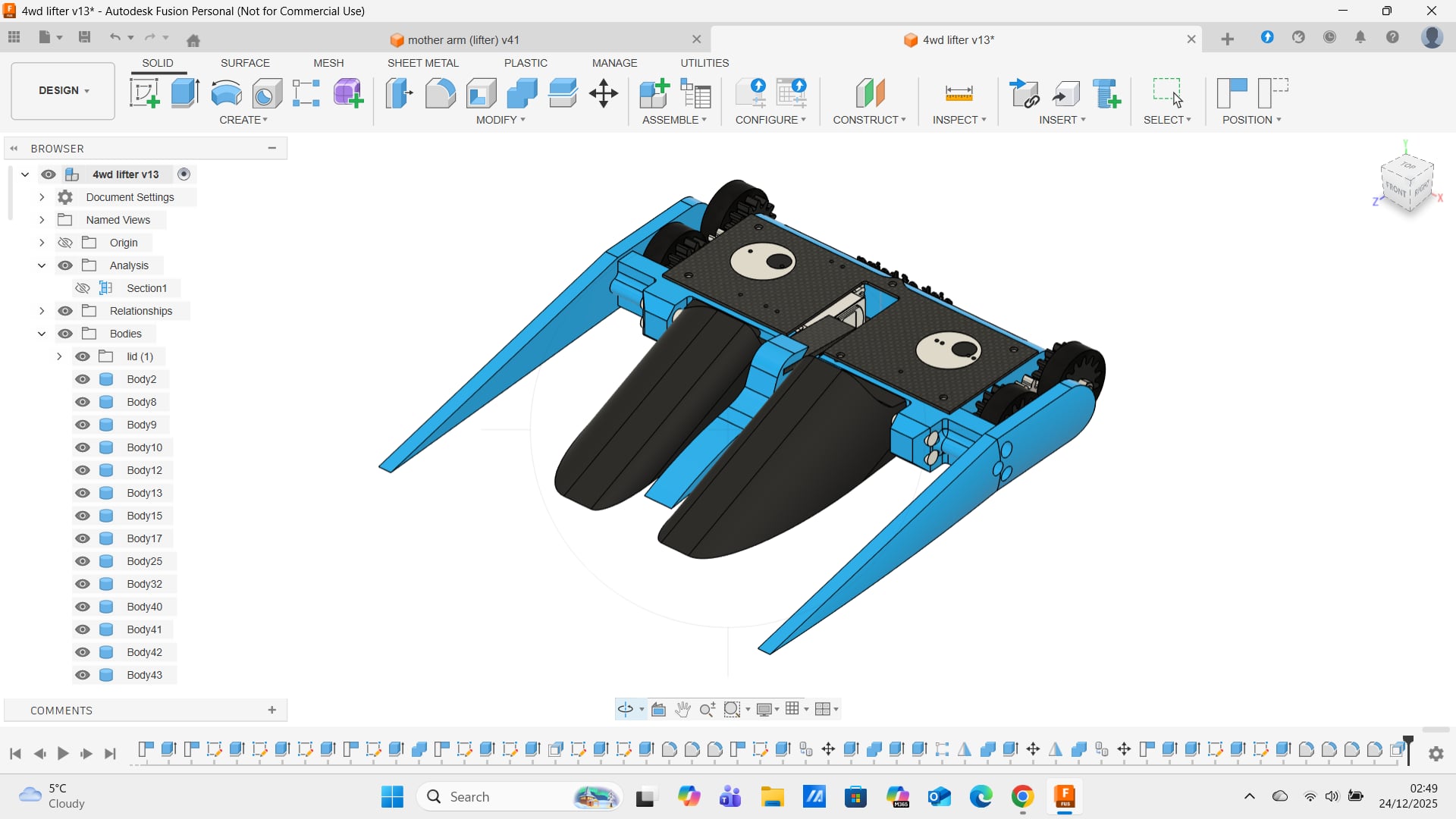Click the Revolve tool icon
Screen dimensions: 1456x819
(x=226, y=93)
